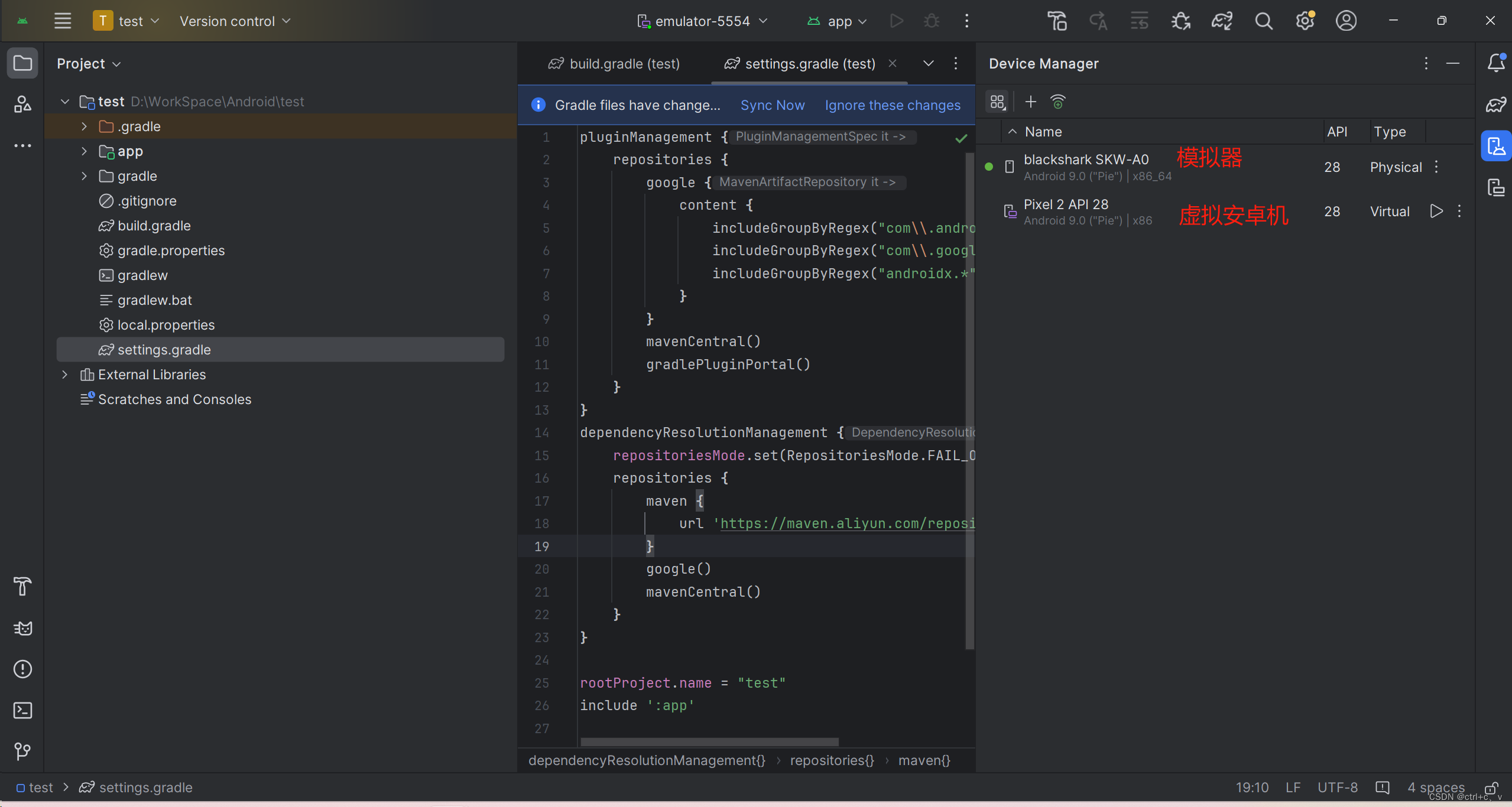This screenshot has height=807, width=1512.
Task: Click Sync Now link
Action: click(x=773, y=105)
